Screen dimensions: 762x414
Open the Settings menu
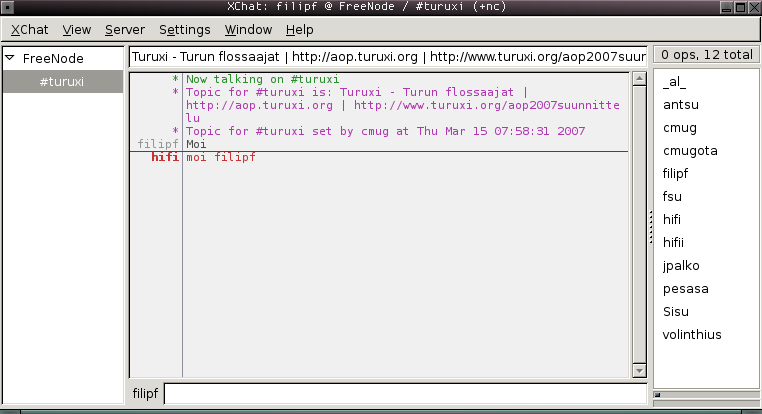tap(185, 30)
